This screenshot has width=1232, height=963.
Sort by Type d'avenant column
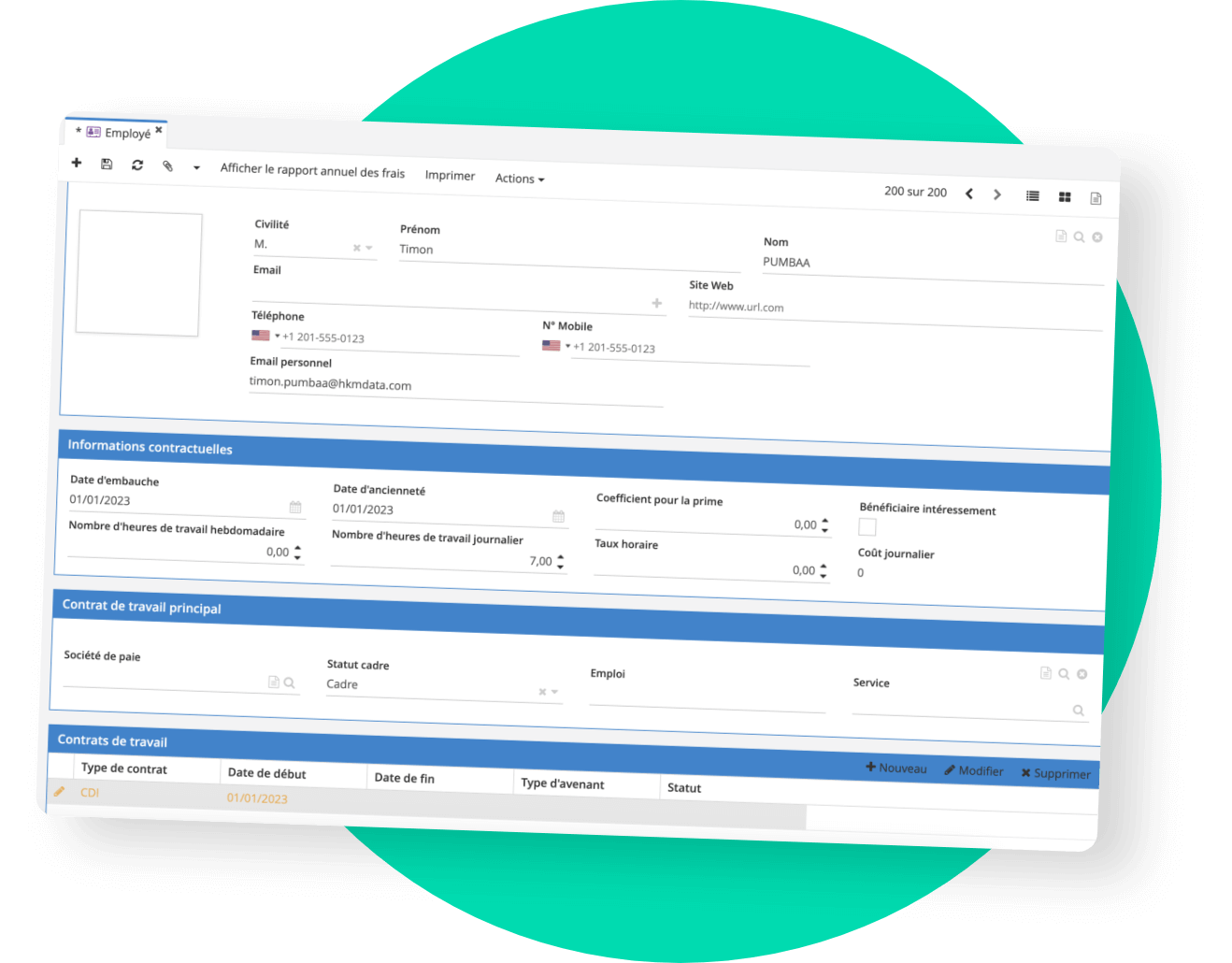click(587, 783)
